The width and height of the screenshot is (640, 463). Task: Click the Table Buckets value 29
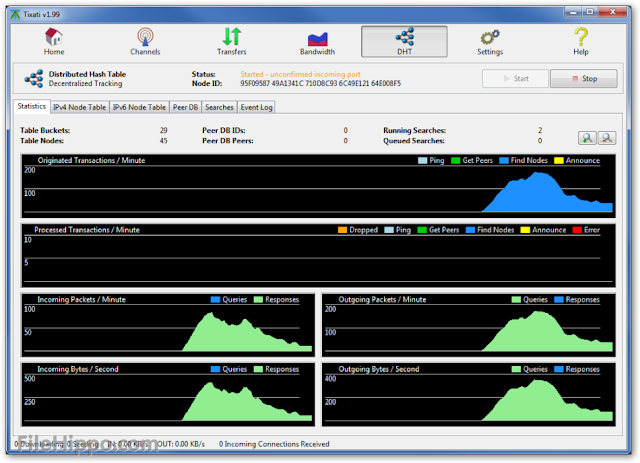(164, 130)
